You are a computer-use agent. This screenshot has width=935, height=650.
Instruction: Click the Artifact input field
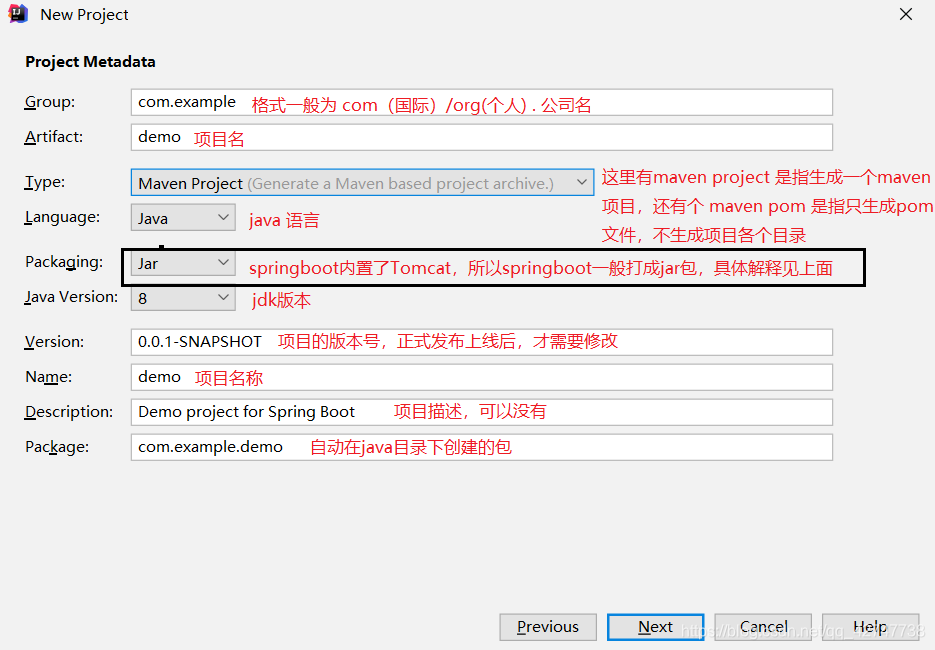pyautogui.click(x=481, y=137)
